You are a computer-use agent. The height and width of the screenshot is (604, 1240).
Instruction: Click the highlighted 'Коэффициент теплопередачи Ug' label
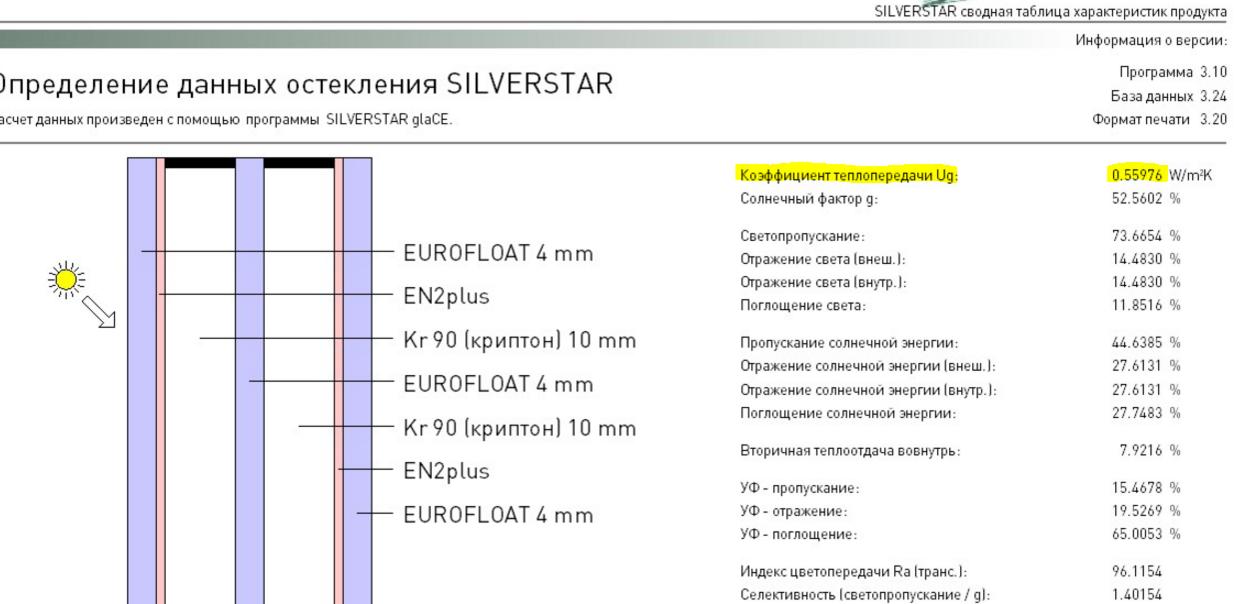(x=848, y=176)
